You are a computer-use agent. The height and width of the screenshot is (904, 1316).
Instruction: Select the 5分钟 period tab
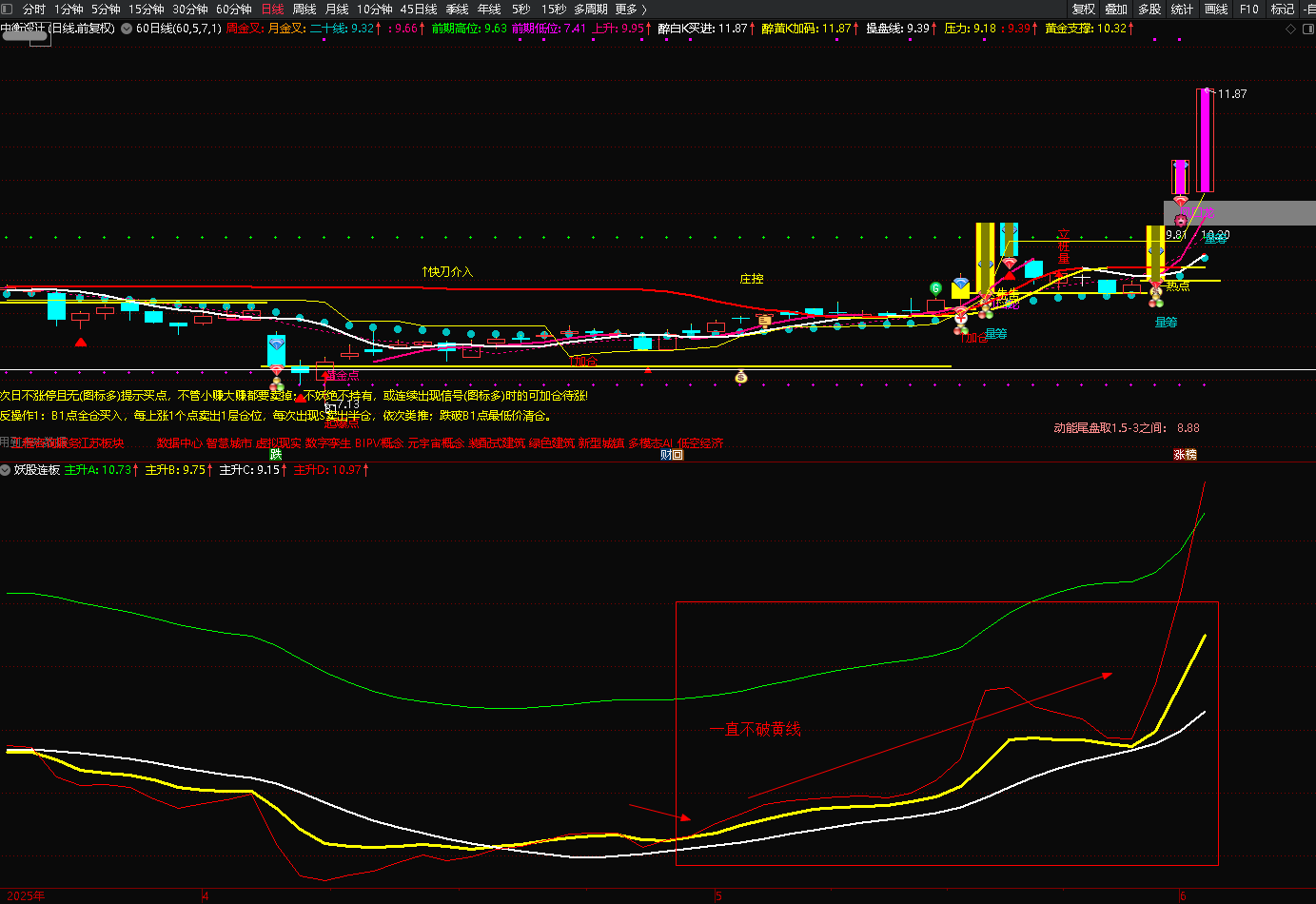coord(106,10)
